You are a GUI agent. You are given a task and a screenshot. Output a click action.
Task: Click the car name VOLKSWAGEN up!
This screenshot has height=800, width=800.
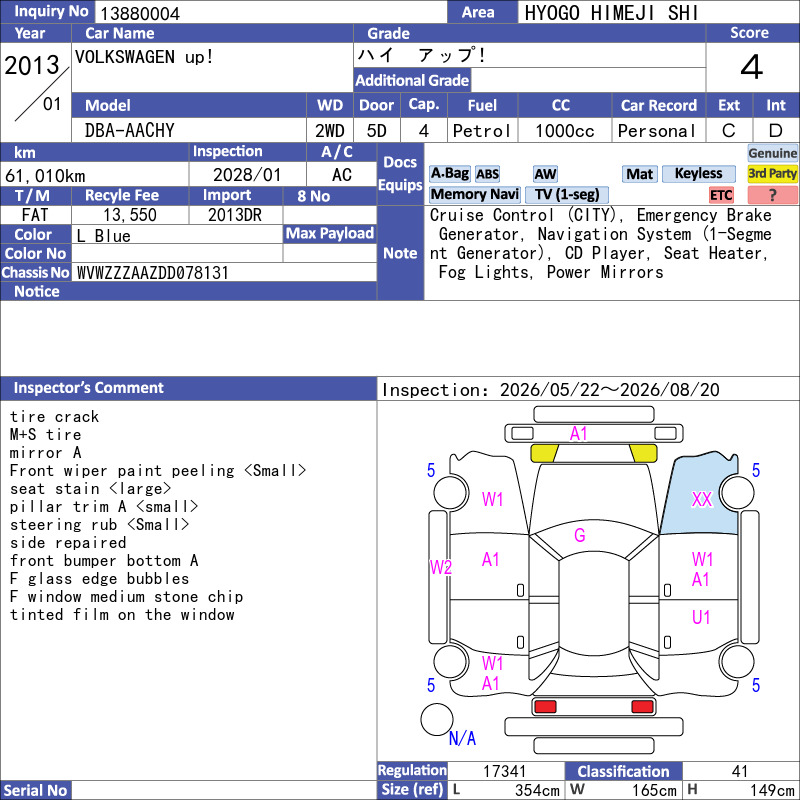click(x=144, y=57)
